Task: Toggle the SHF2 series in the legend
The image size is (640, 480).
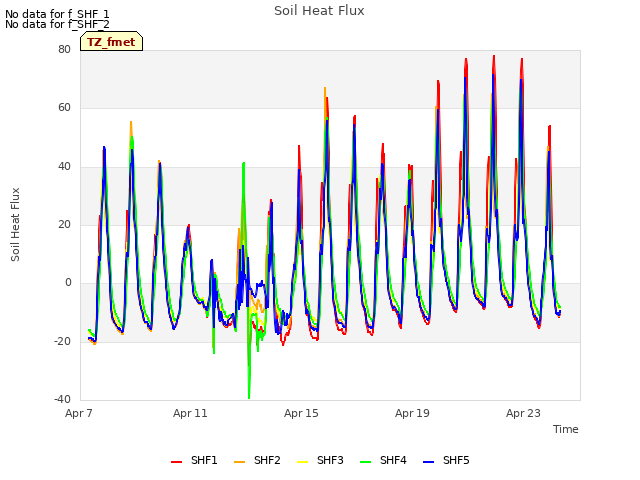Action: (257, 460)
